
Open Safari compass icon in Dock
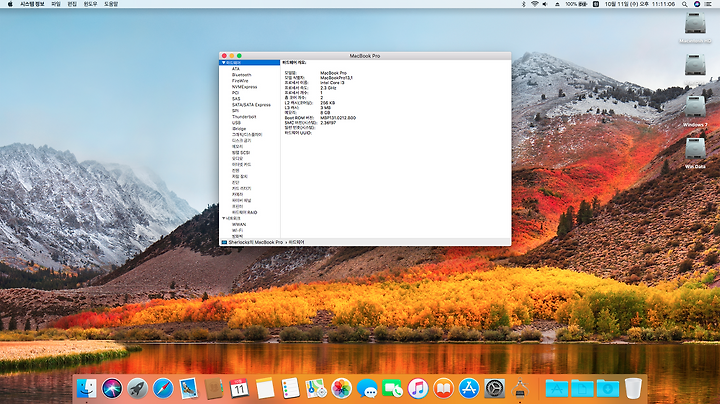pos(163,388)
